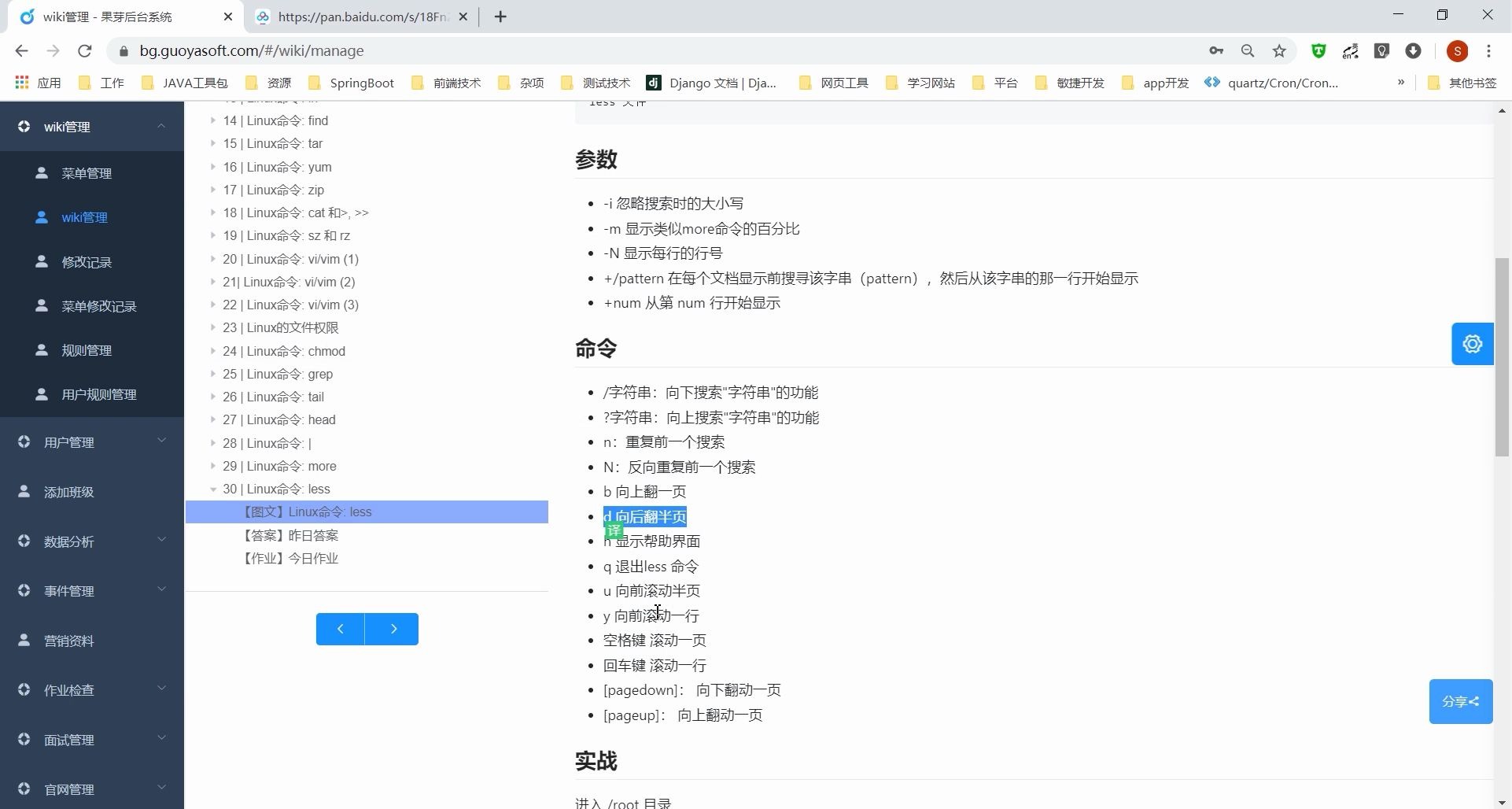1512x809 pixels.
Task: Close the pan.baidu.com tab
Action: [x=463, y=17]
